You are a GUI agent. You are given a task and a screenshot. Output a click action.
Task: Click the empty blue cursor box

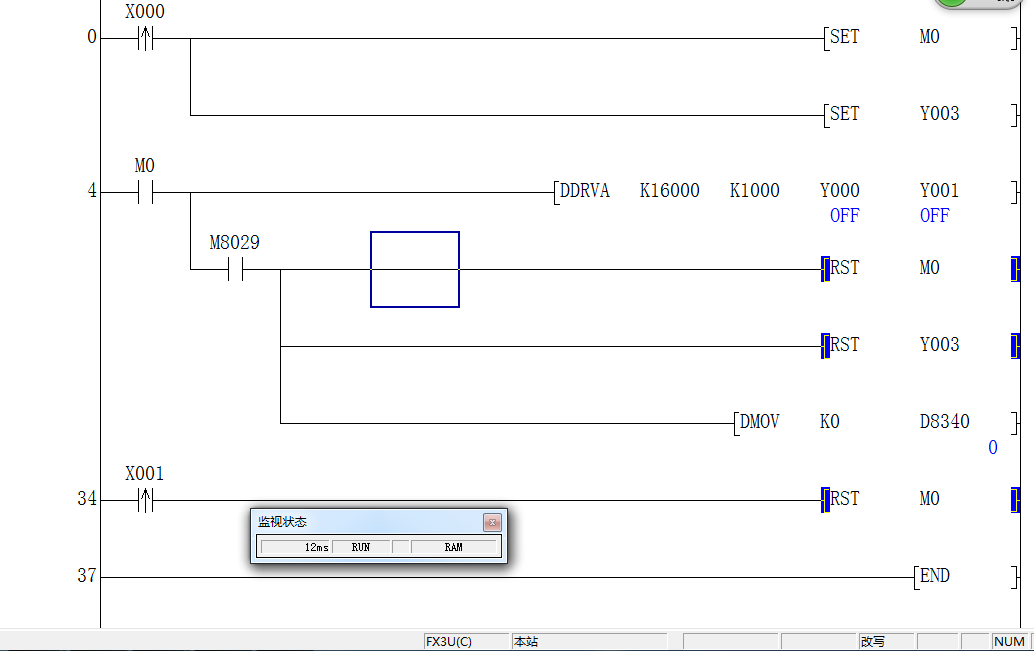coord(415,270)
